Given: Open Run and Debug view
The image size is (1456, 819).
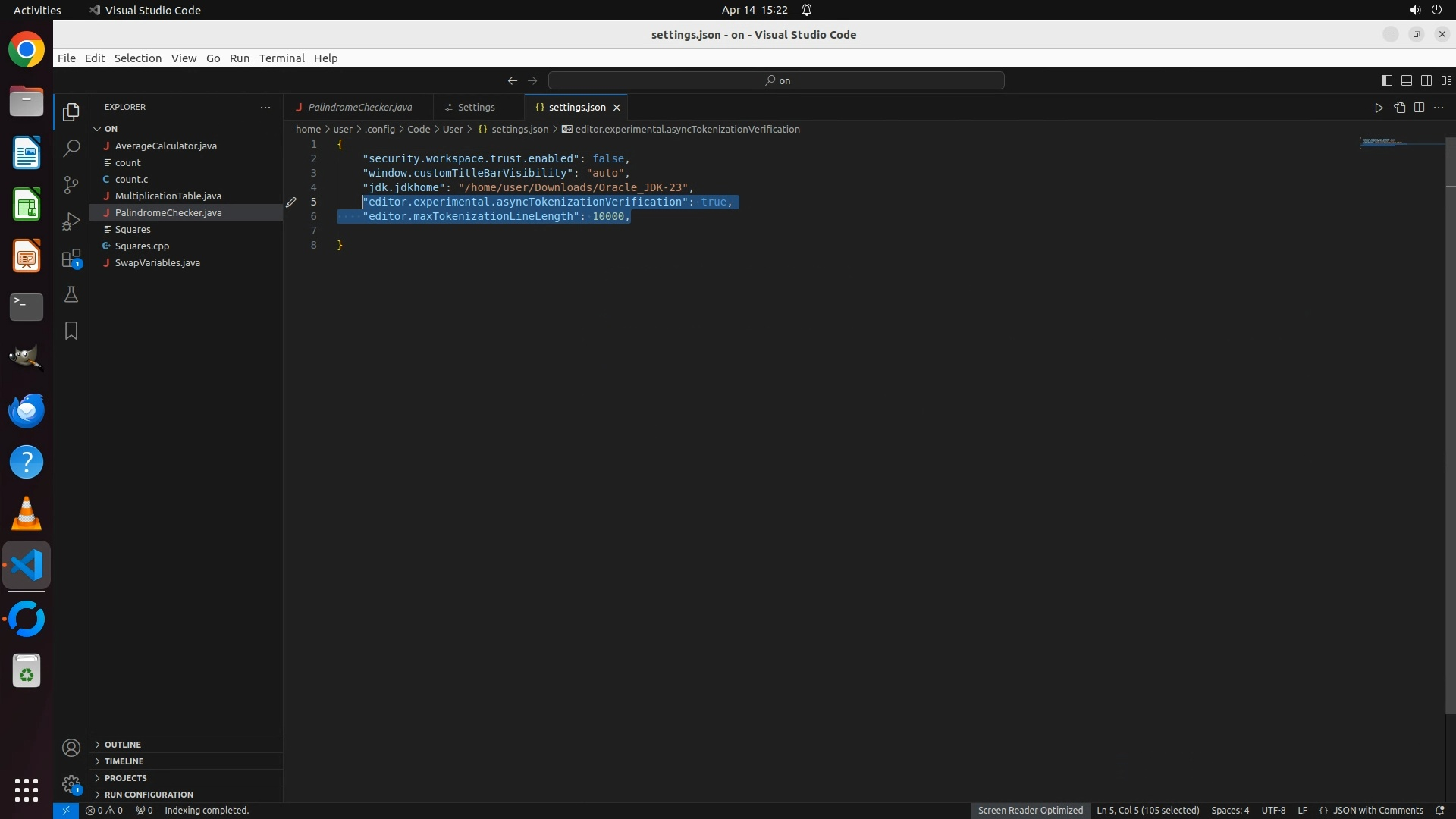Looking at the screenshot, I should [x=71, y=221].
